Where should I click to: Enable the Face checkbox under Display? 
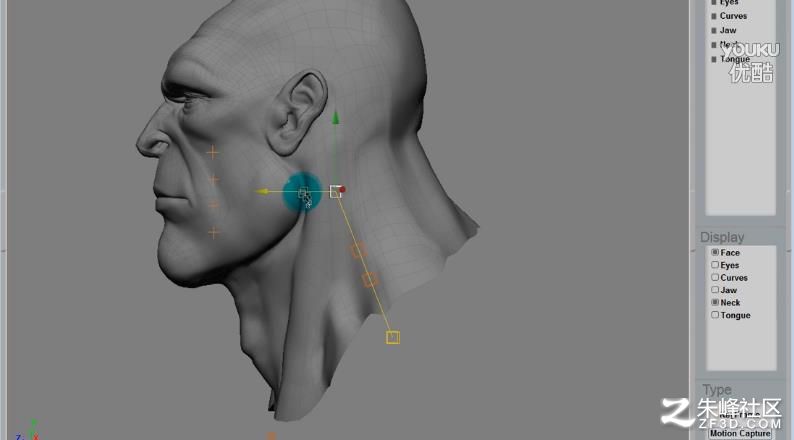point(715,252)
